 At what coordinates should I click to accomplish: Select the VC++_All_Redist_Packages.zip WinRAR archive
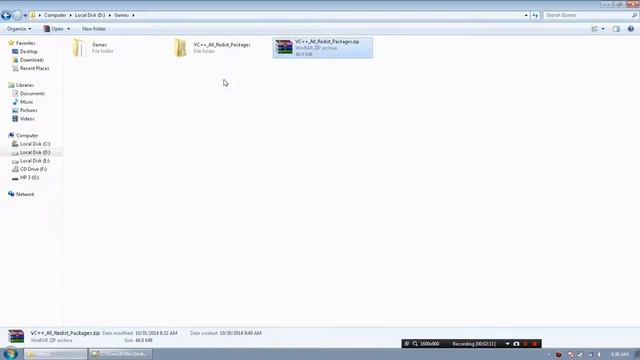(x=322, y=48)
